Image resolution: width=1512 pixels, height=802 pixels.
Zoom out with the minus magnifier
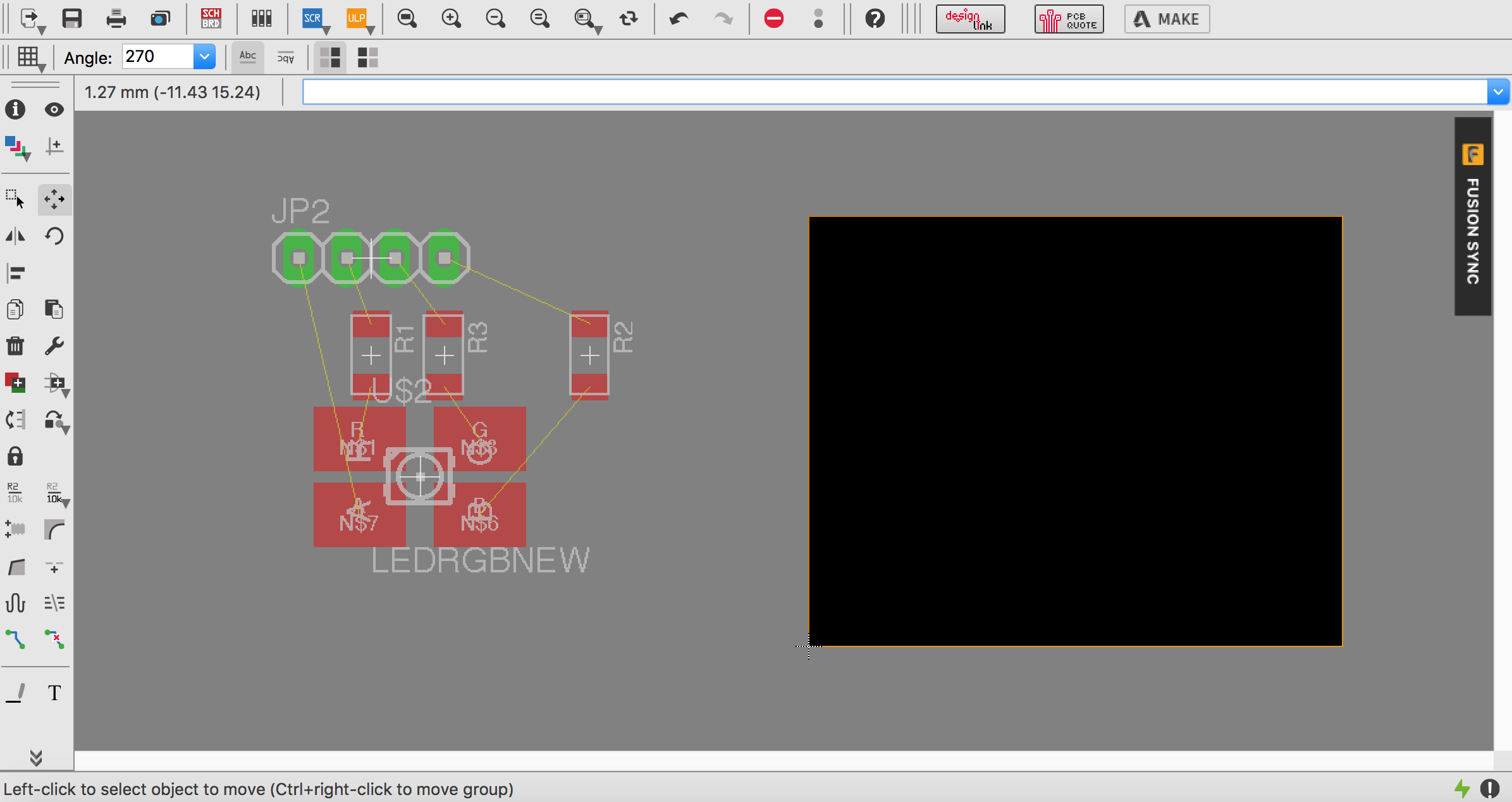click(496, 19)
